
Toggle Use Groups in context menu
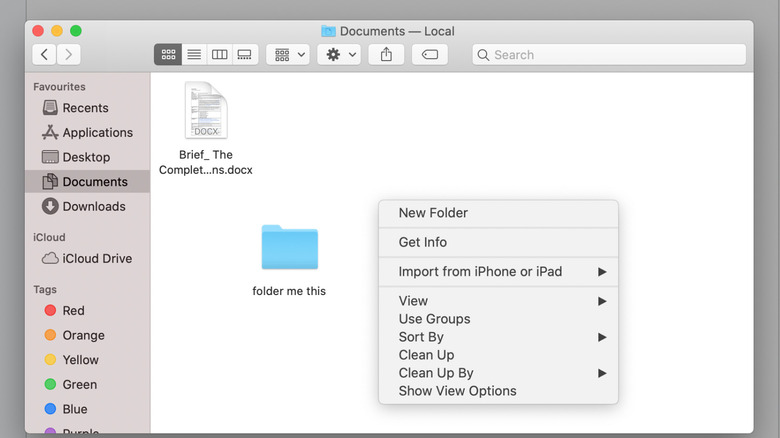coord(434,319)
